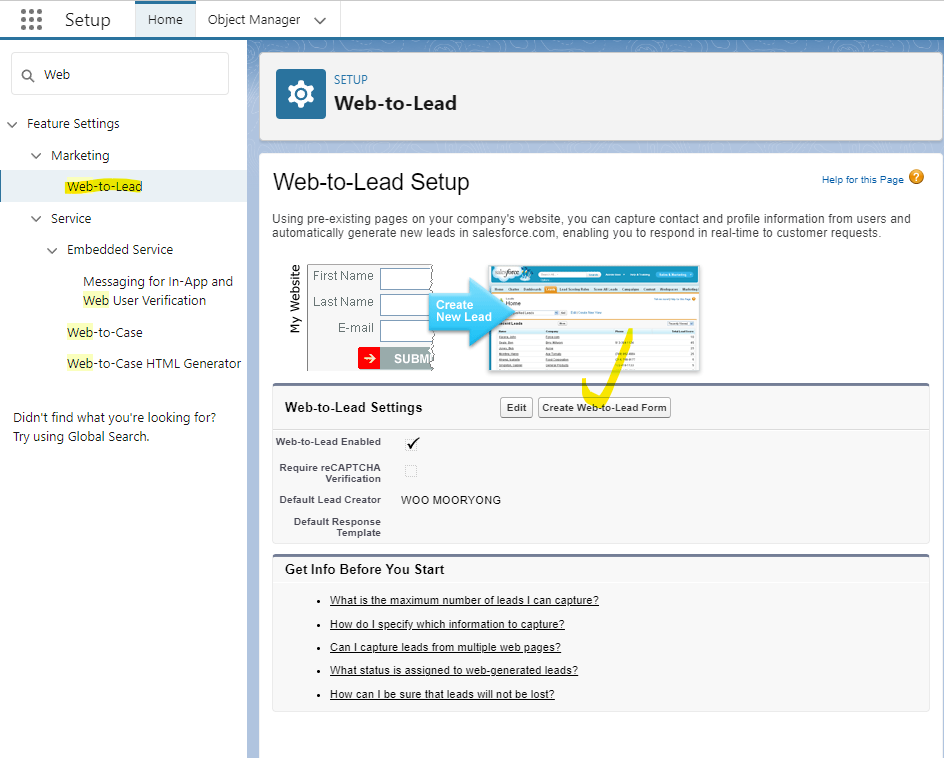Focus the Quick Find search field
The image size is (944, 758).
click(120, 74)
